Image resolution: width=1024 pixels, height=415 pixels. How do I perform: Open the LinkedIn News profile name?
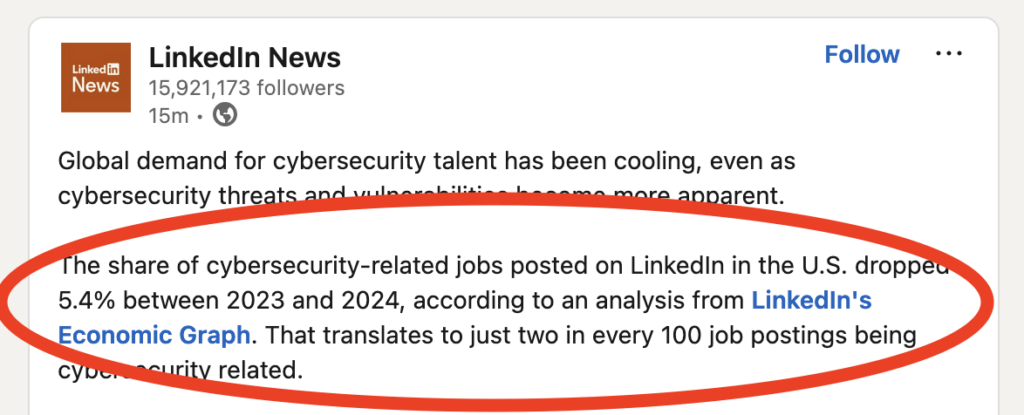pyautogui.click(x=245, y=58)
